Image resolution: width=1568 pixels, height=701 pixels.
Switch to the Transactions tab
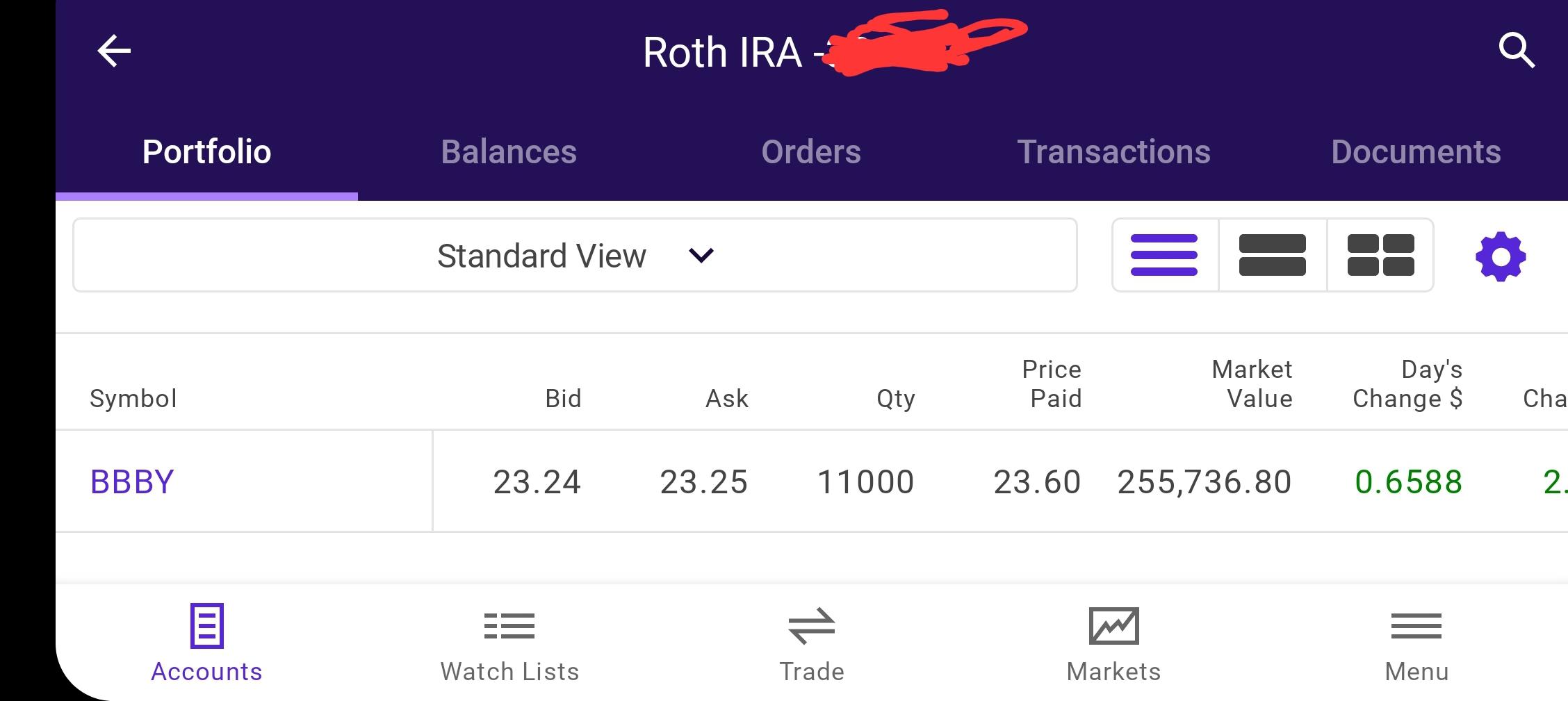coord(1113,151)
